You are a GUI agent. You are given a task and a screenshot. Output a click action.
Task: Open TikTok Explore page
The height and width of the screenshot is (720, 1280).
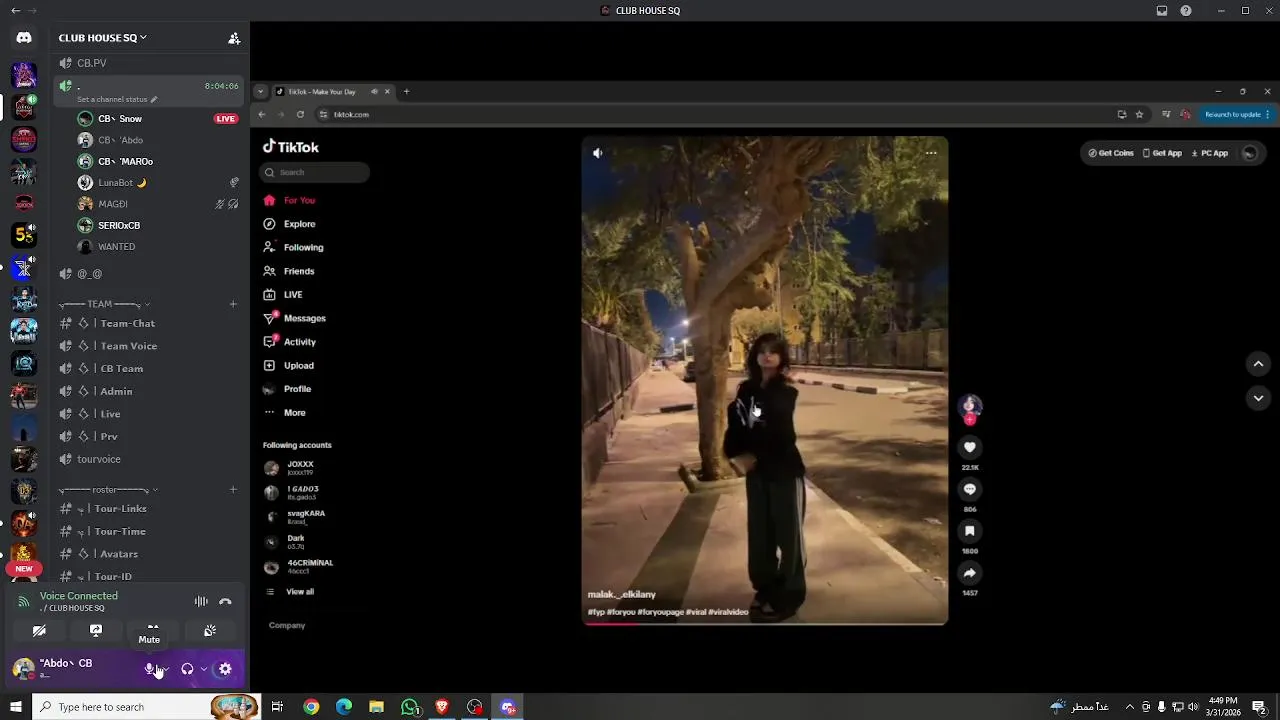pyautogui.click(x=289, y=224)
